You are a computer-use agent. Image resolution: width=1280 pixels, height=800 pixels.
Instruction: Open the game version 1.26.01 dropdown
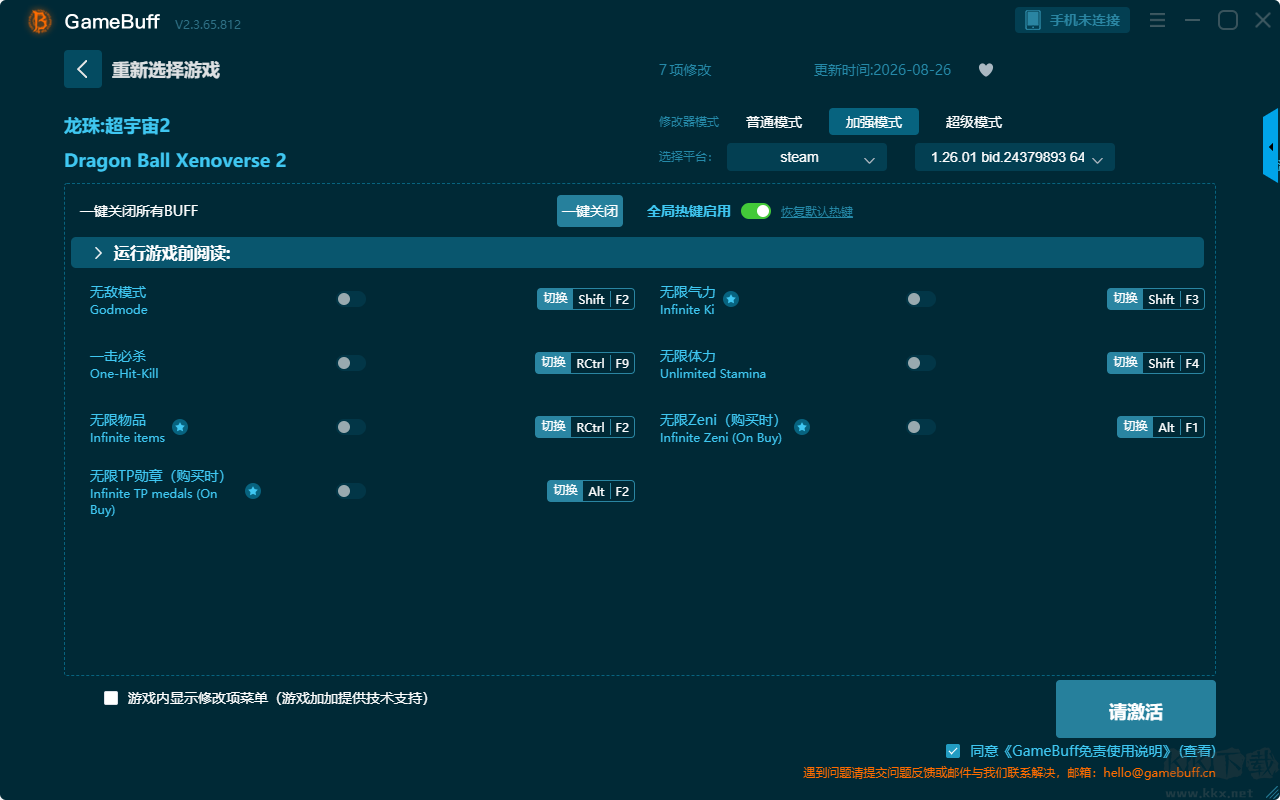point(1015,157)
